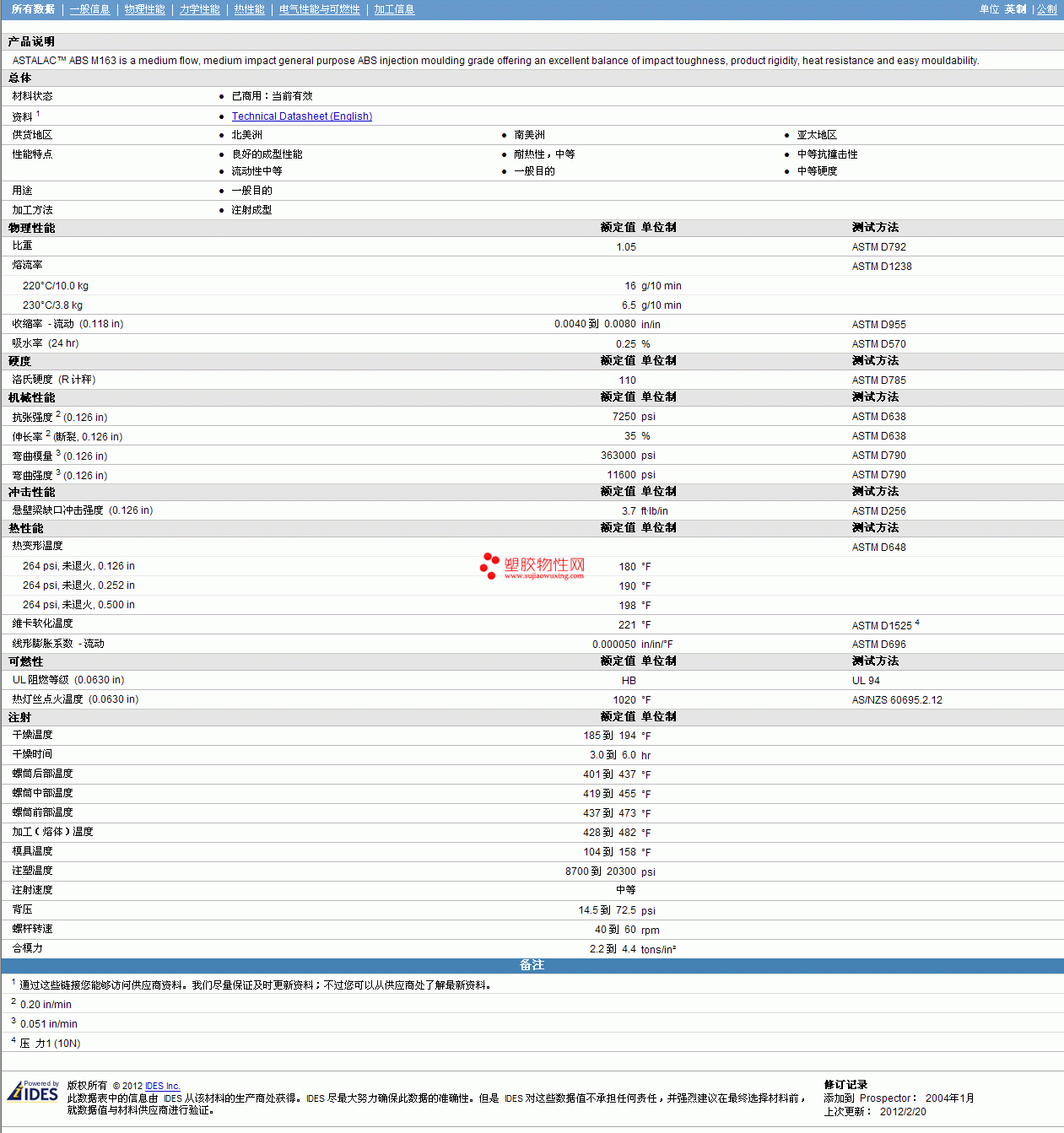This screenshot has width=1064, height=1133.
Task: Open the 一般信息 tab
Action: point(89,9)
